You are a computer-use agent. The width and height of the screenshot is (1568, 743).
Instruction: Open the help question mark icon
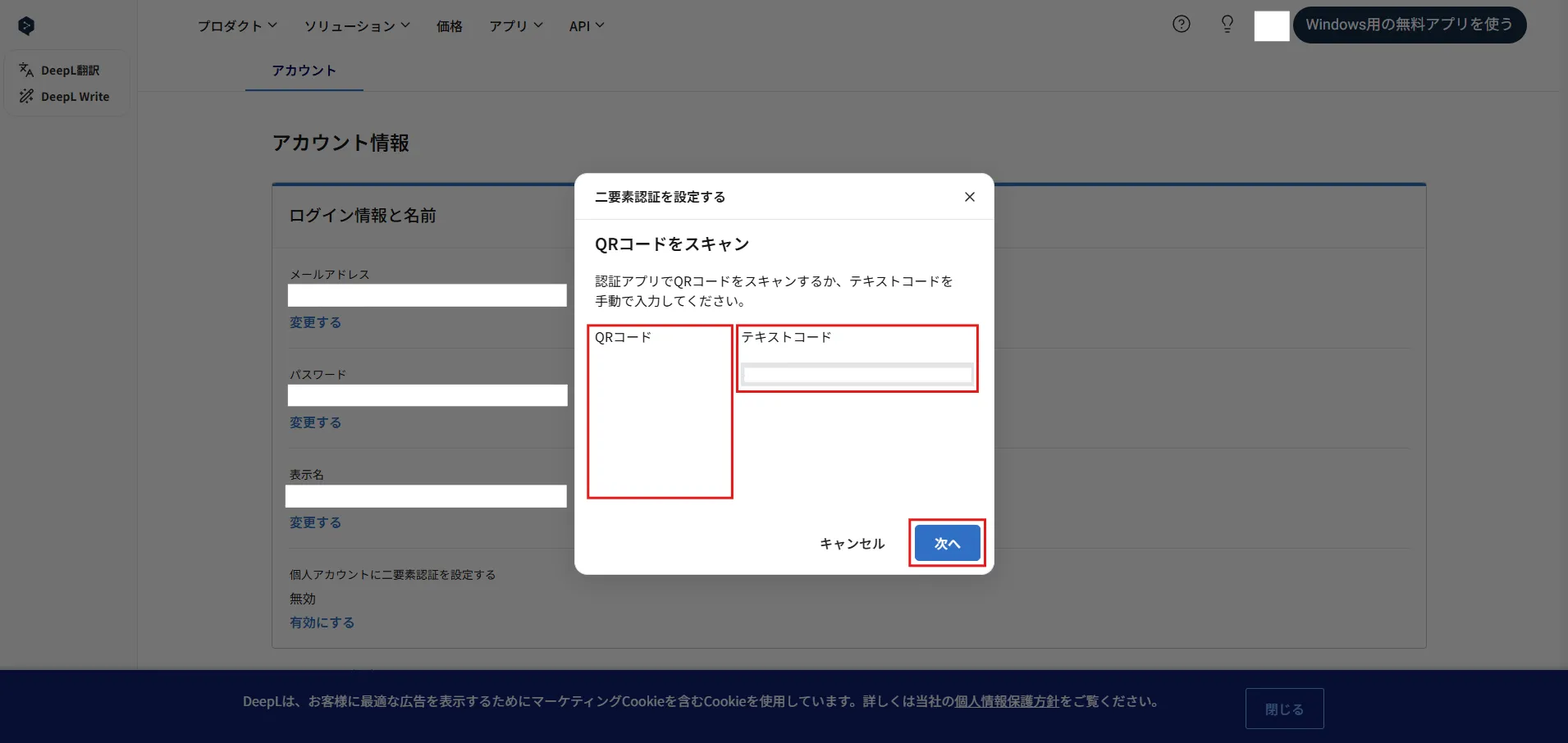[x=1181, y=24]
